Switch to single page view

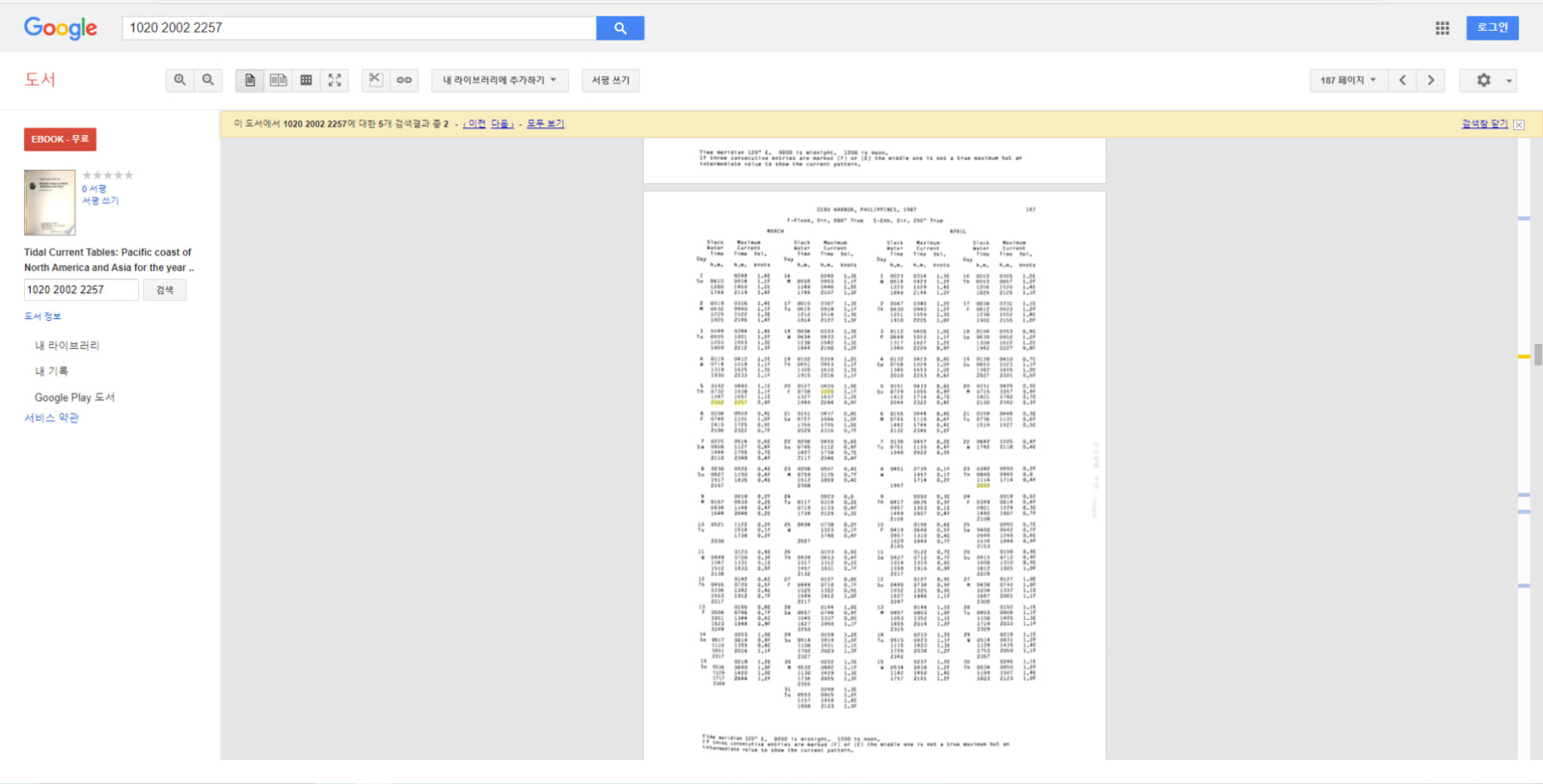pyautogui.click(x=250, y=80)
